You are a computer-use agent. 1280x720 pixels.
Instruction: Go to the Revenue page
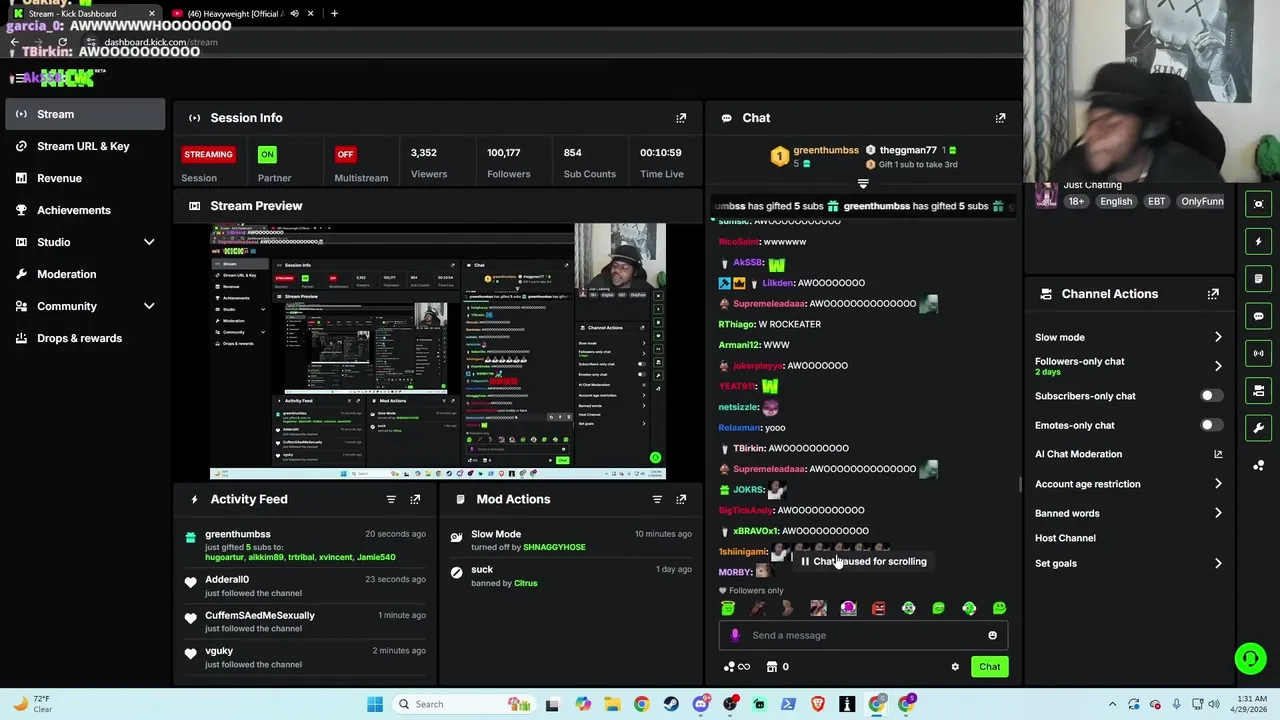coord(85,178)
